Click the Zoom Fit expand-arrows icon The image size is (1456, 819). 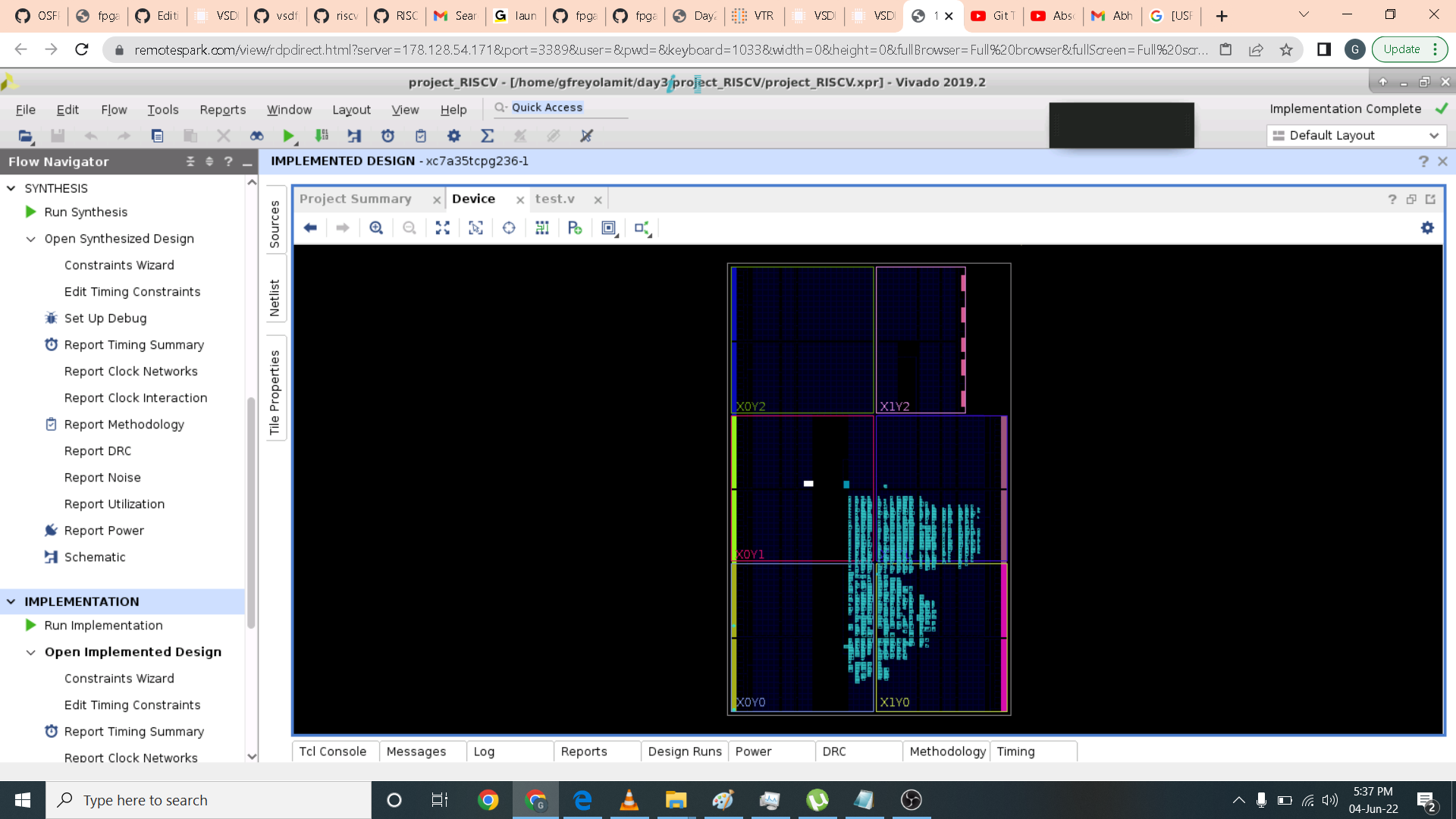tap(443, 228)
